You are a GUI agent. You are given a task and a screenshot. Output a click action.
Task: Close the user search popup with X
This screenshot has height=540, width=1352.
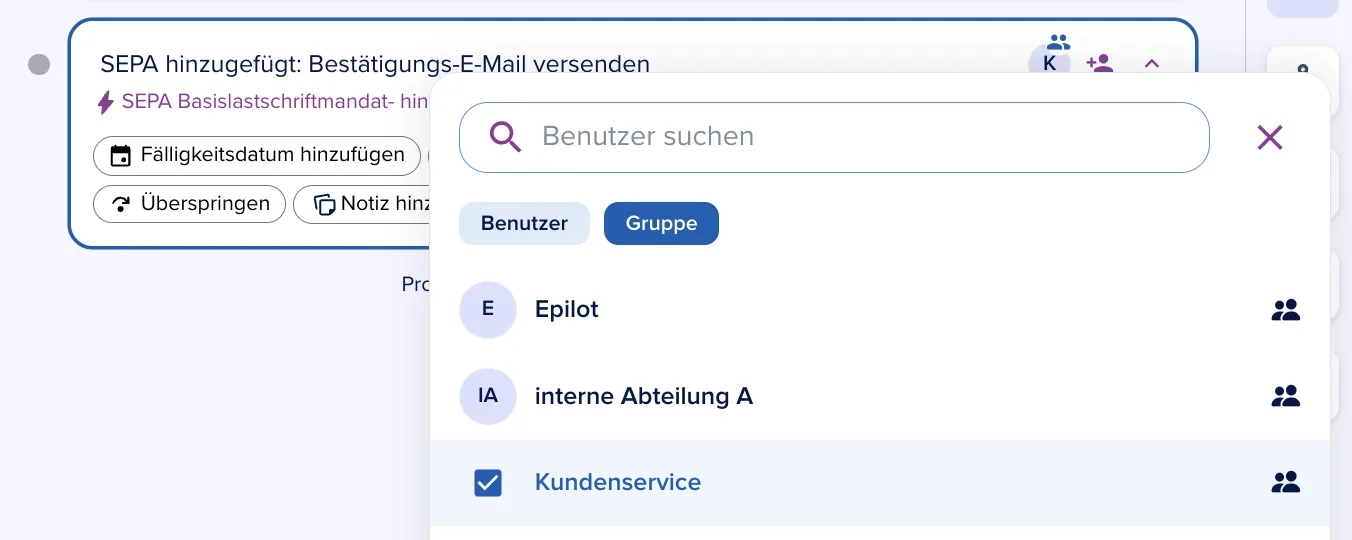(1270, 137)
